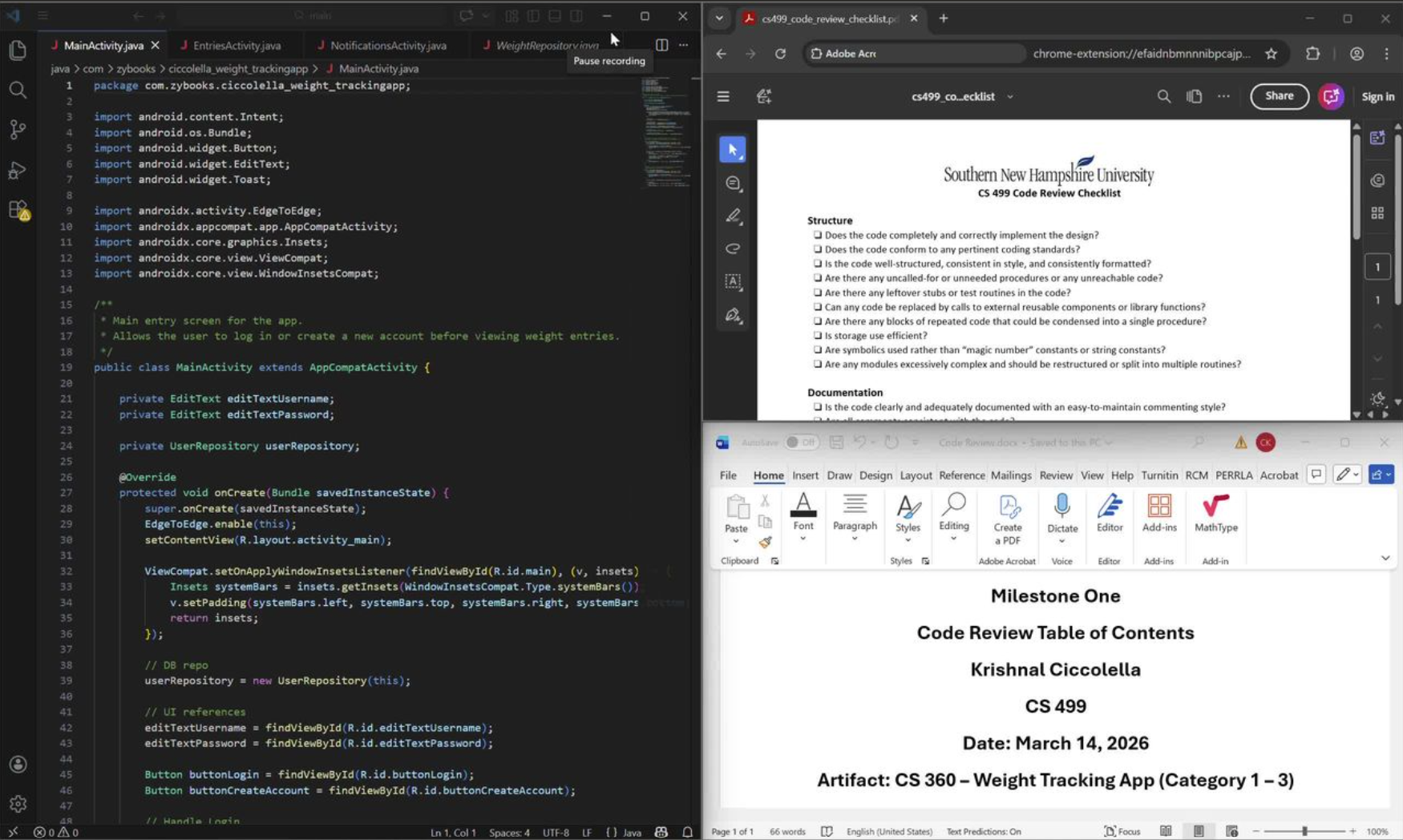Open the Chrome tab search dropdown
The height and width of the screenshot is (840, 1403).
[x=719, y=18]
